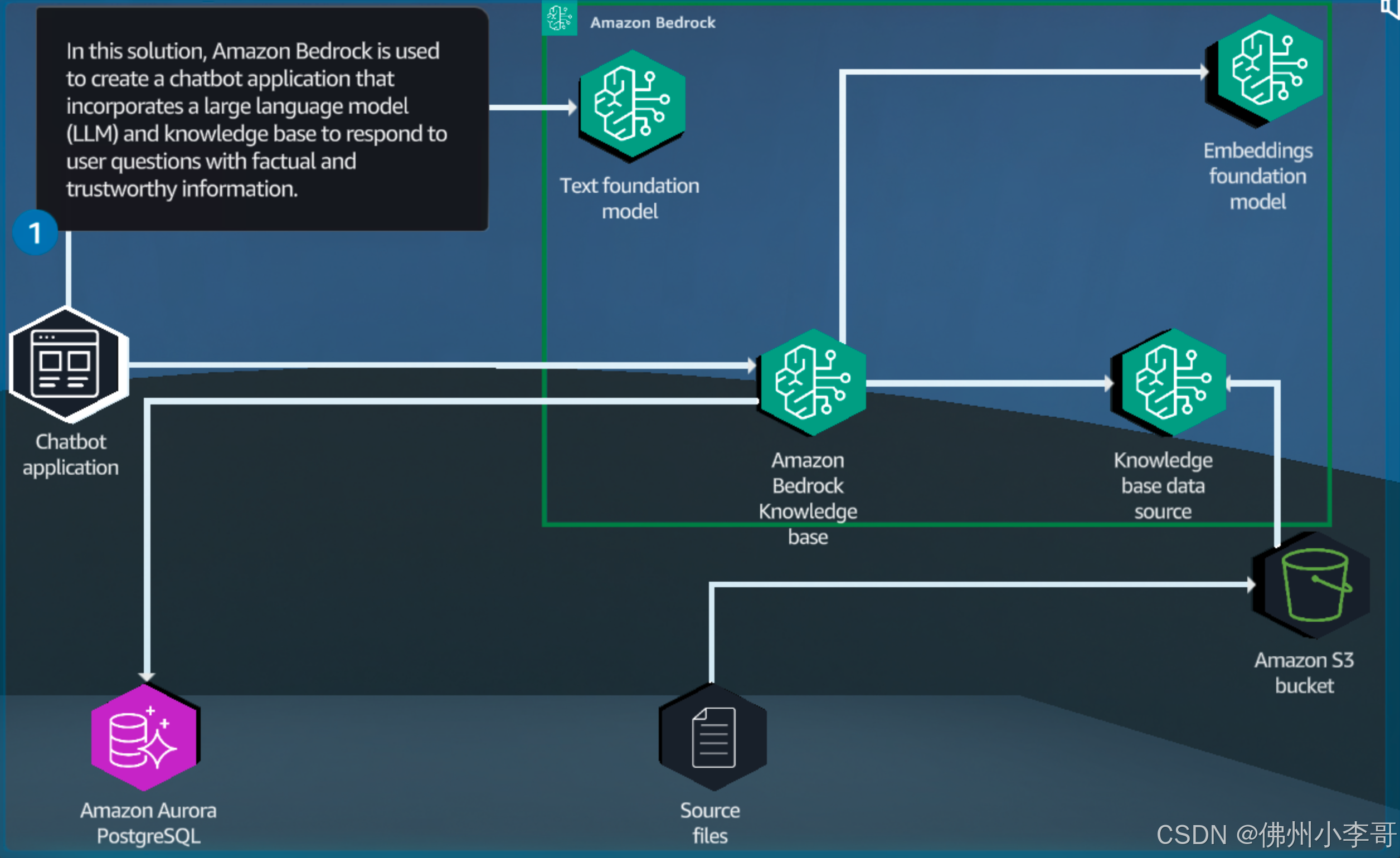This screenshot has width=1400, height=858.
Task: Click the "Knowledge base data source" label
Action: 1163,486
